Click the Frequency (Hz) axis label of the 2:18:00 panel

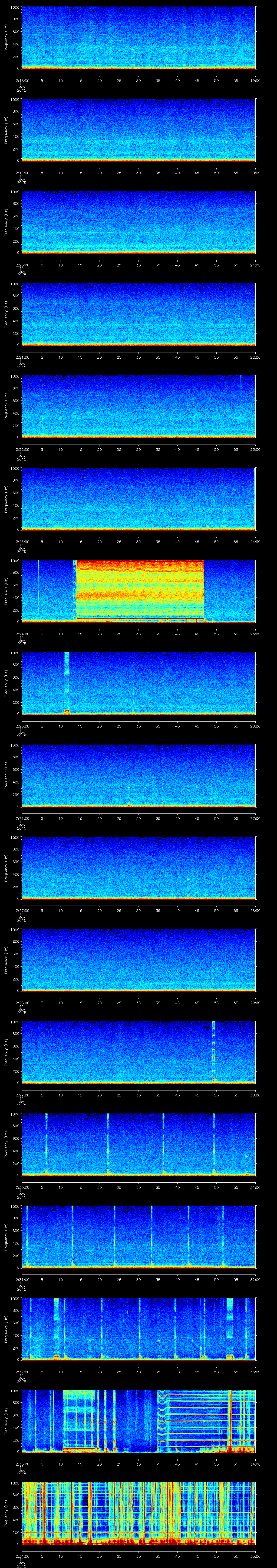tap(6, 38)
